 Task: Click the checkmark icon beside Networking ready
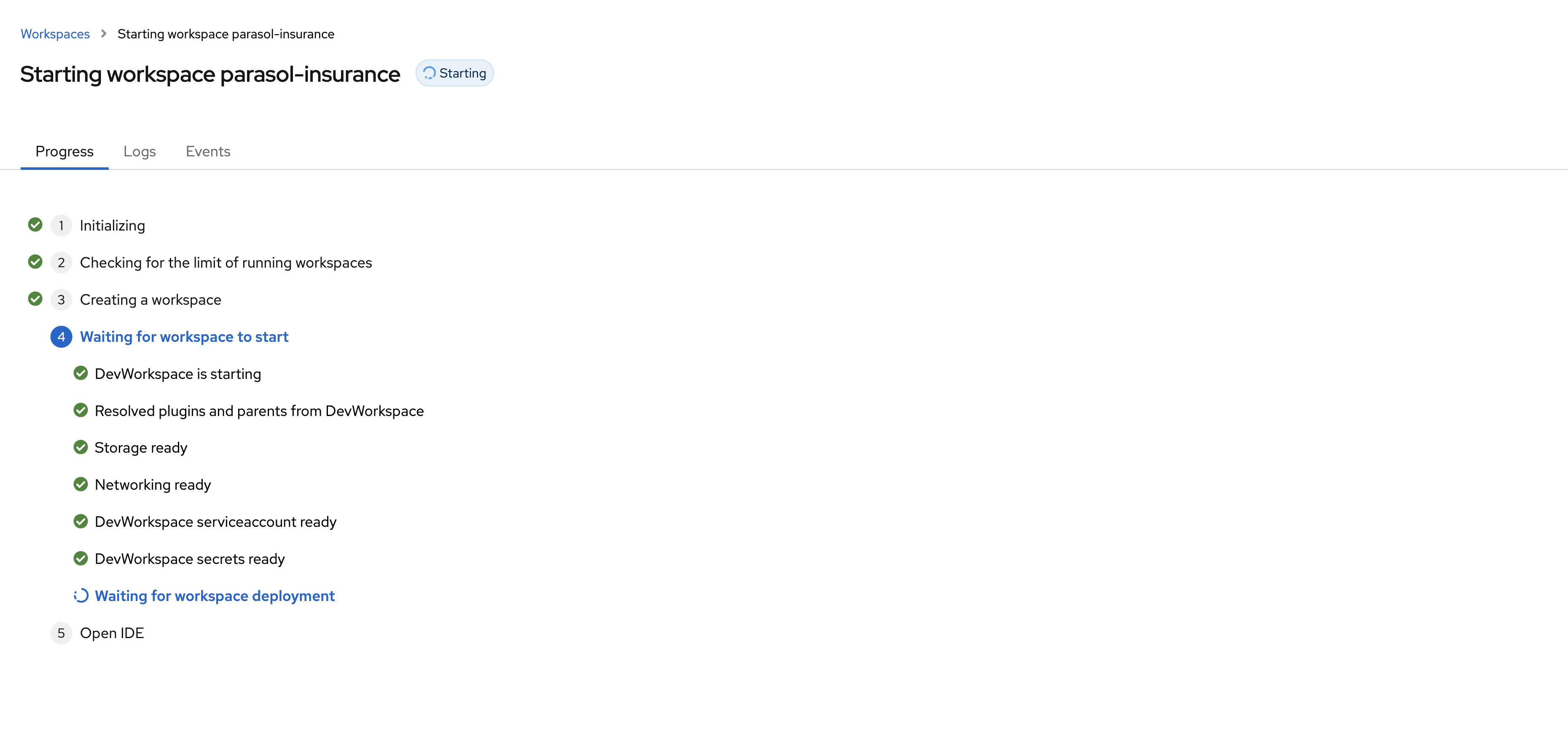pos(81,484)
